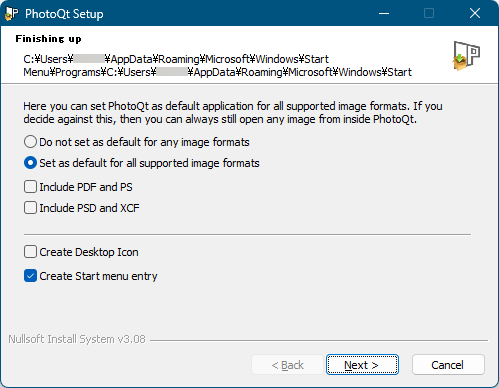This screenshot has height=388, width=499.
Task: Click the 'Here you can set PhotoQt' description
Action: [x=233, y=113]
